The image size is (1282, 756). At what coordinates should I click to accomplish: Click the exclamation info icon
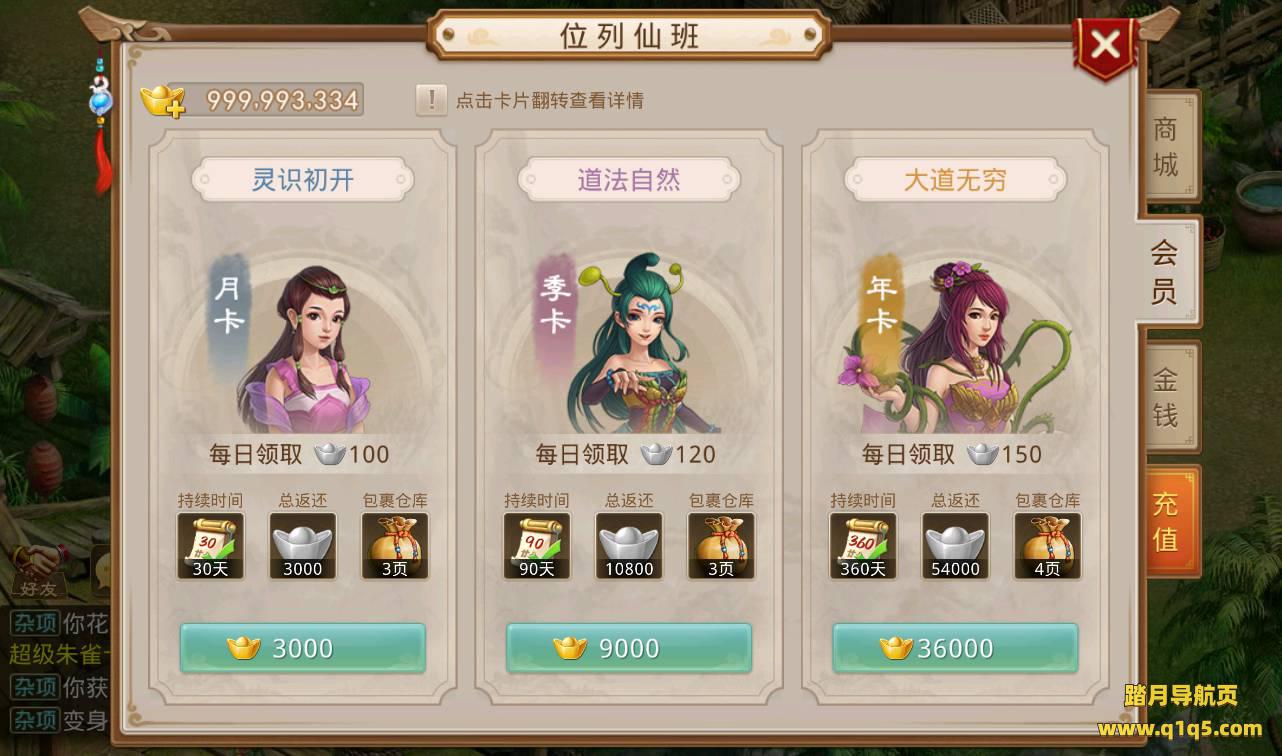click(431, 99)
